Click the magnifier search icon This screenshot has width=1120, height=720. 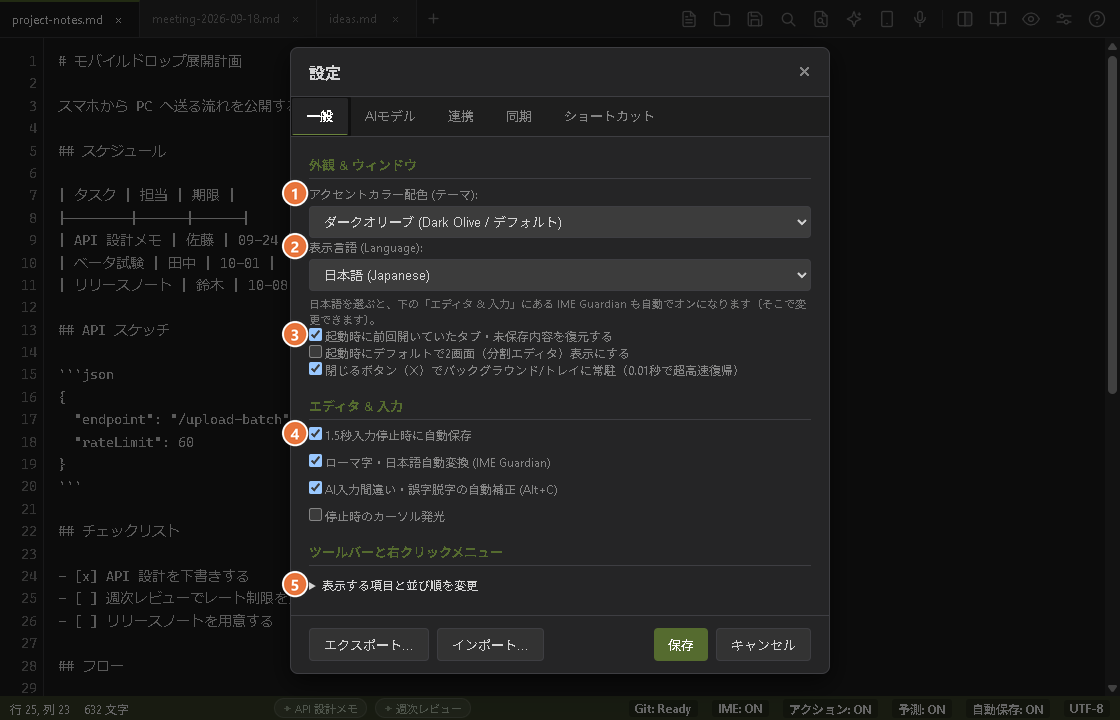pos(788,19)
